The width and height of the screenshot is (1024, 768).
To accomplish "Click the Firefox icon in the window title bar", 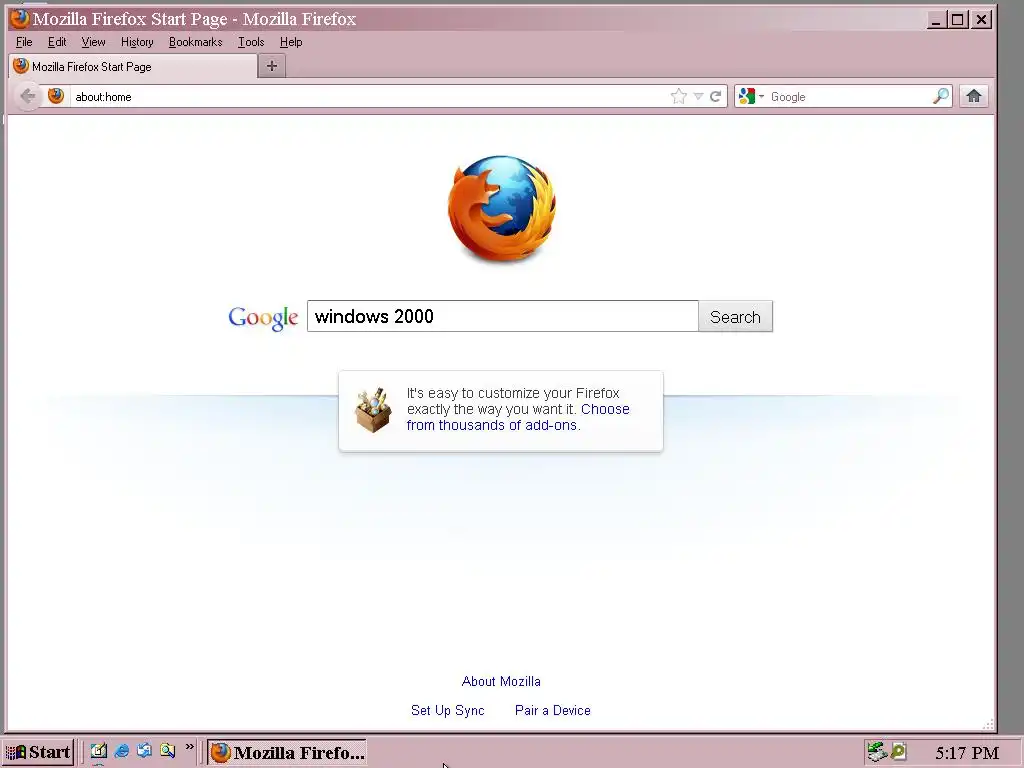I will tap(20, 18).
